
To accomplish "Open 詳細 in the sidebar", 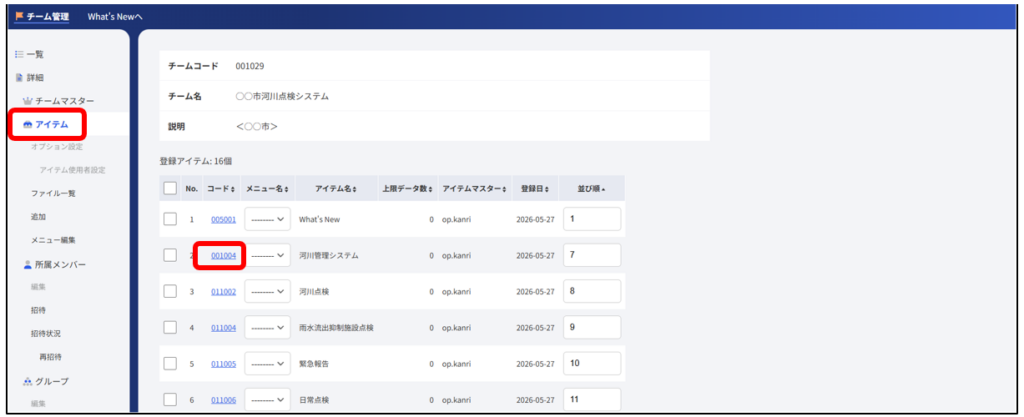I will [x=35, y=78].
